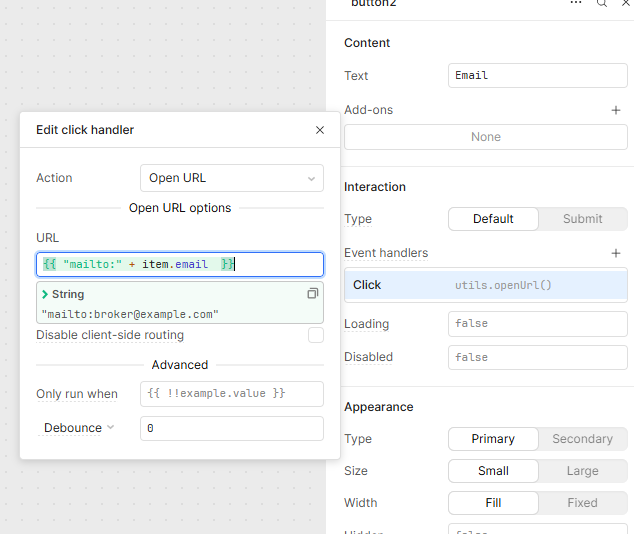Copy the evaluated String preview value
This screenshot has height=534, width=634.
(x=313, y=294)
